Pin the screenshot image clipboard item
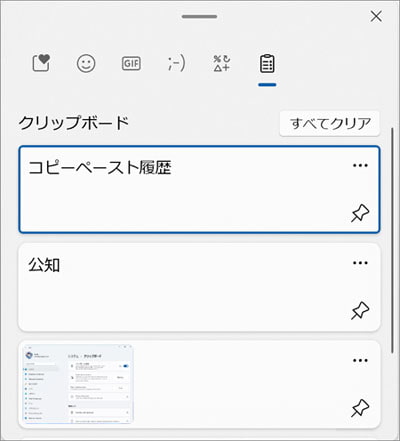Image resolution: width=400 pixels, height=441 pixels. click(x=360, y=408)
